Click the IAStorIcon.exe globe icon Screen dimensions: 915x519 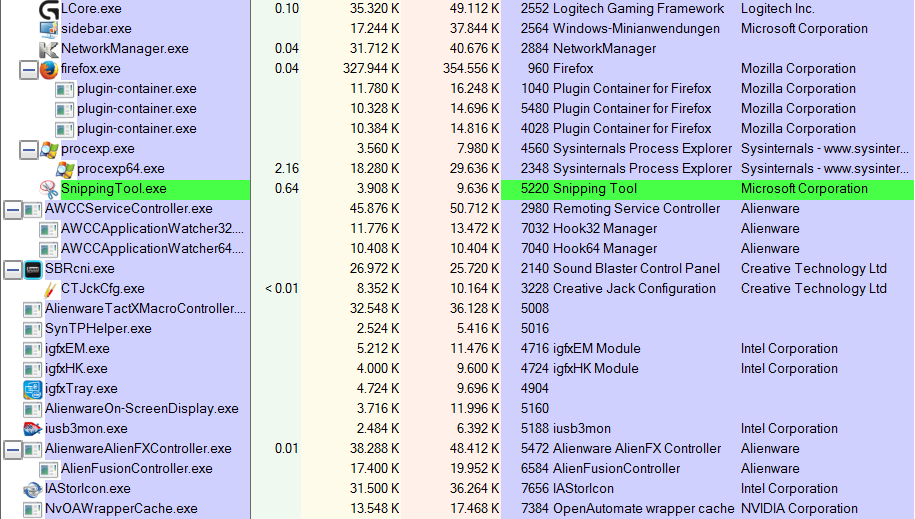pos(32,489)
